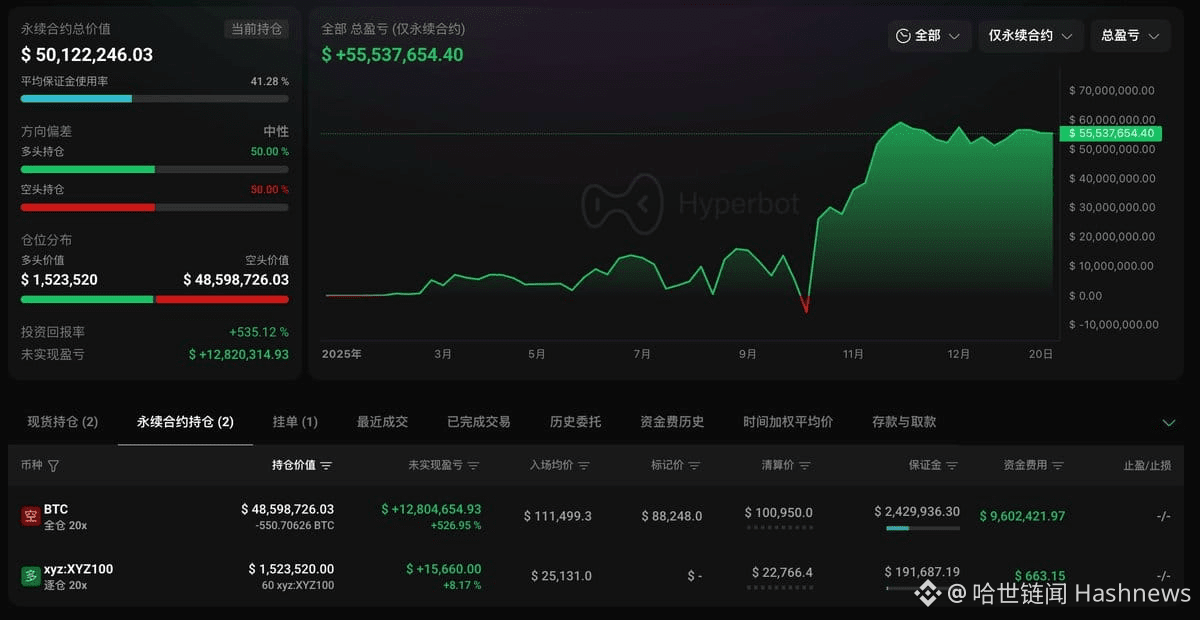Click the 平均保证金使用率 progress bar
Viewport: 1200px width, 620px height.
pos(155,98)
